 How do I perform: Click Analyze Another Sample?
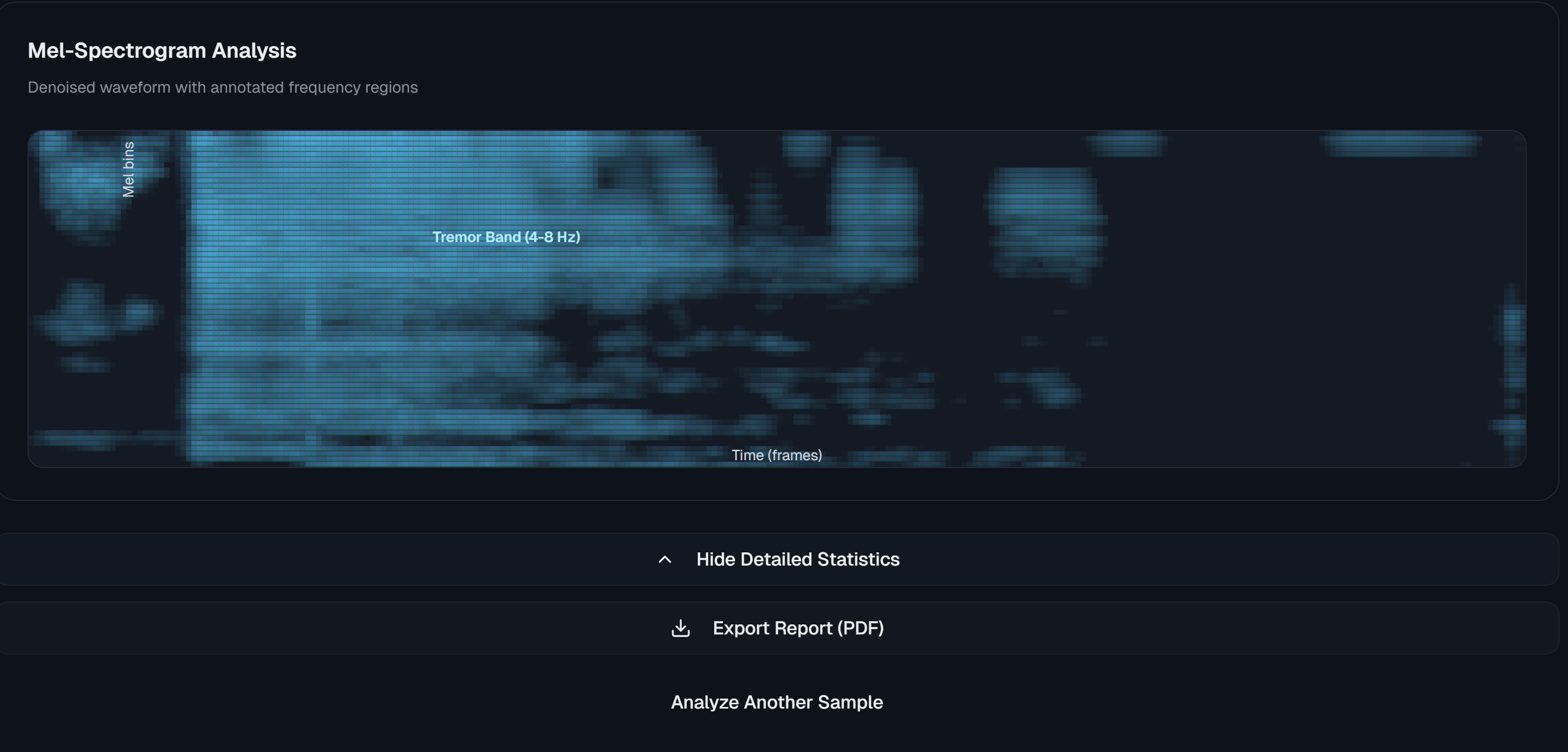[777, 702]
